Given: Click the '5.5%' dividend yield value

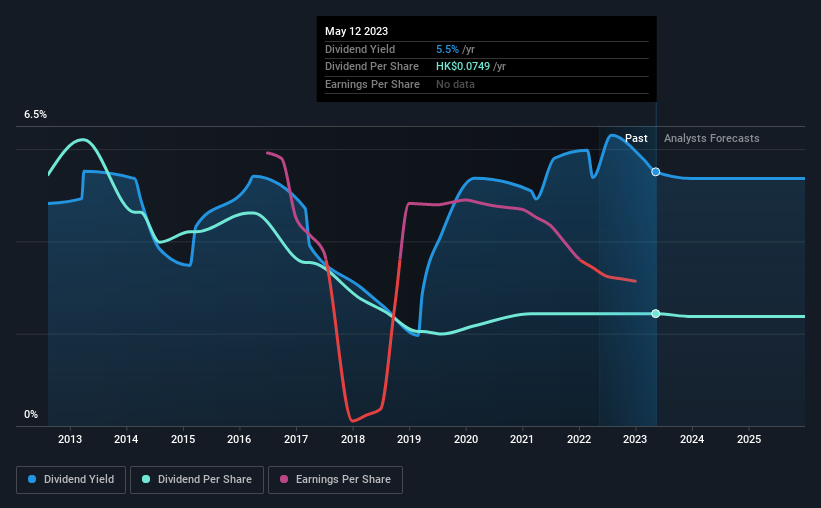Looking at the screenshot, I should tap(447, 49).
